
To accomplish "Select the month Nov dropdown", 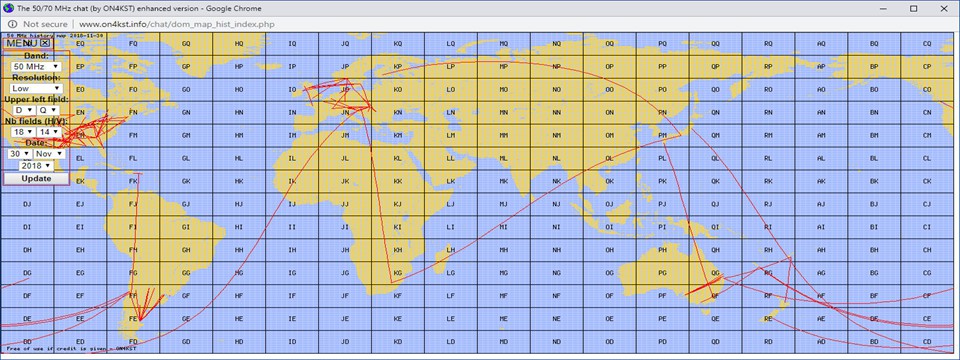I will (x=49, y=154).
